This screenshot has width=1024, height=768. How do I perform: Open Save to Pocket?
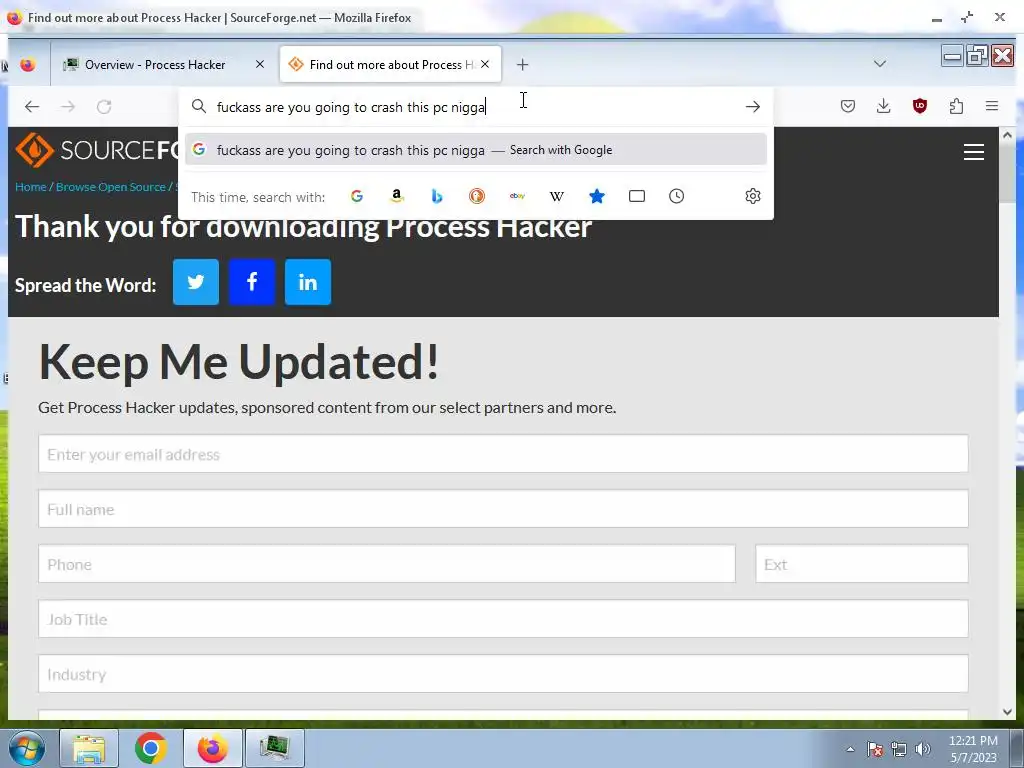point(848,106)
